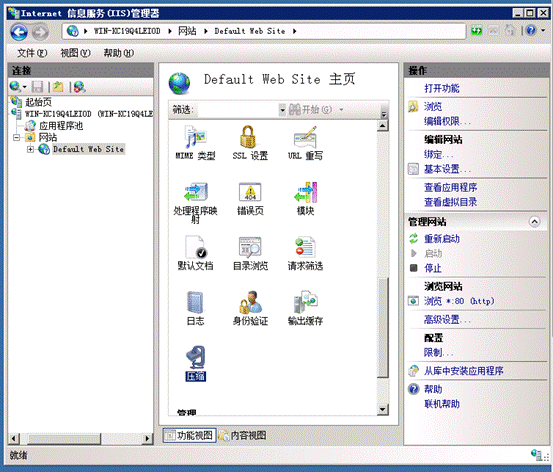This screenshot has height=472, width=553.
Task: Open the 筛选 filter dropdown arrow
Action: coord(282,110)
